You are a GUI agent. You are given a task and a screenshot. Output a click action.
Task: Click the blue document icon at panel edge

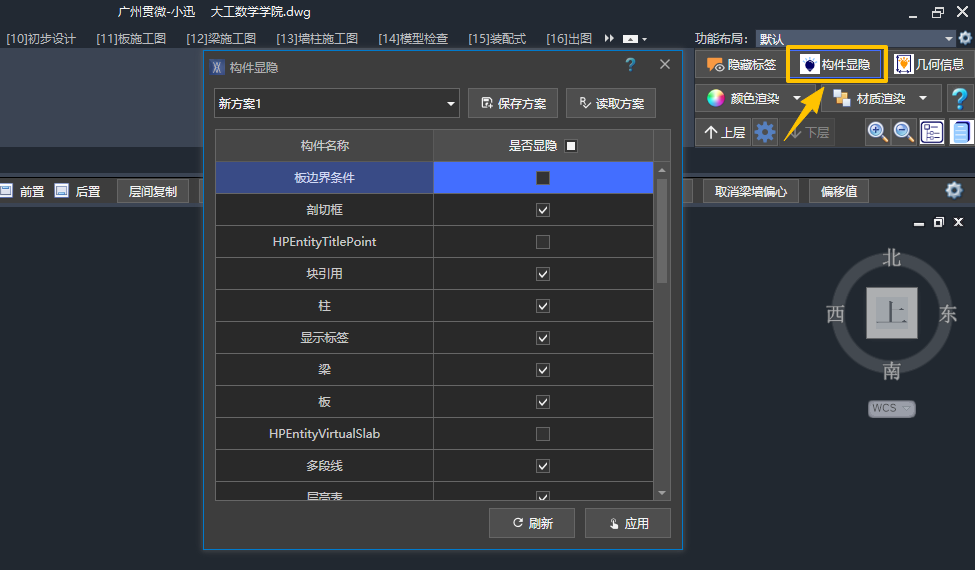[x=961, y=132]
